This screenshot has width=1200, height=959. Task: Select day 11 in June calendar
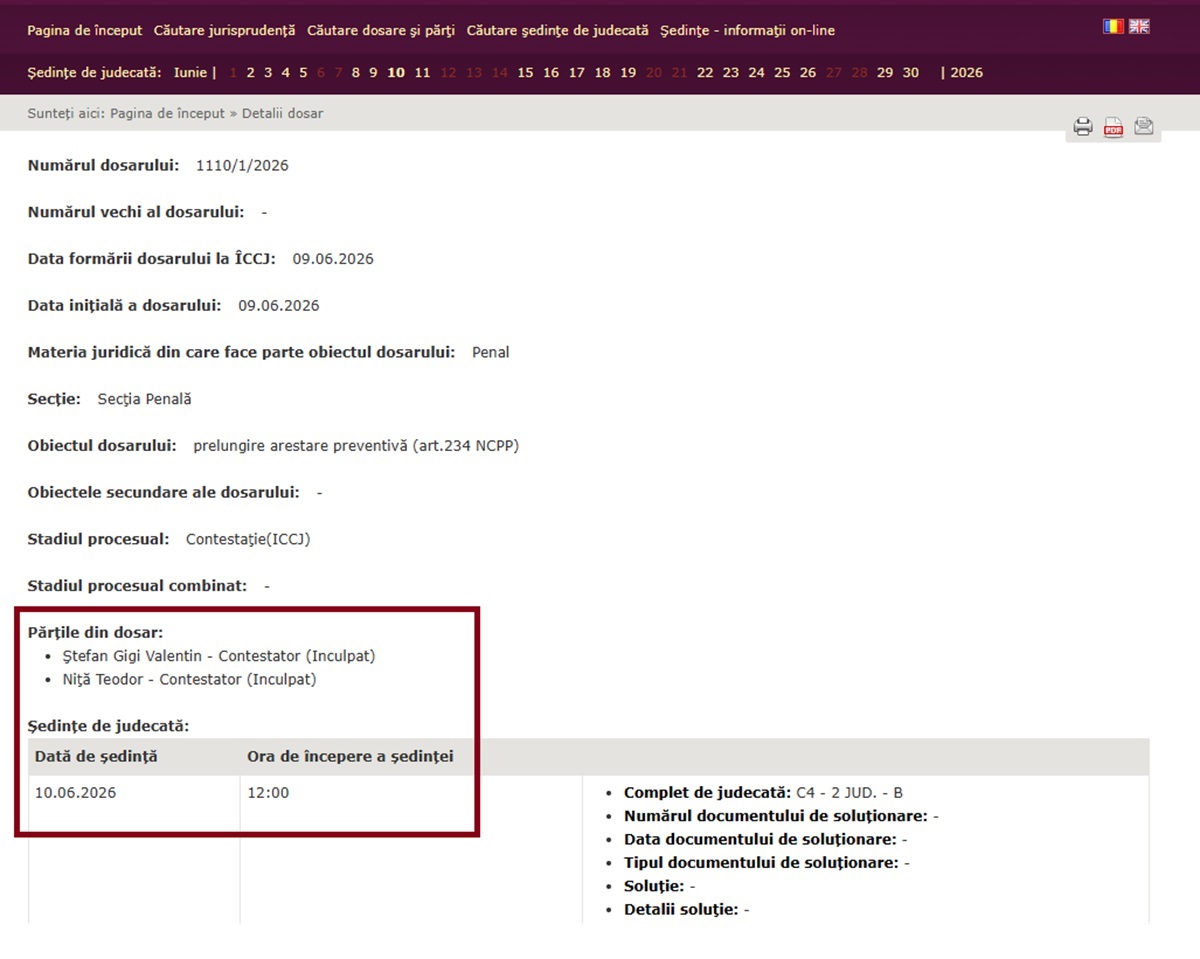point(422,73)
